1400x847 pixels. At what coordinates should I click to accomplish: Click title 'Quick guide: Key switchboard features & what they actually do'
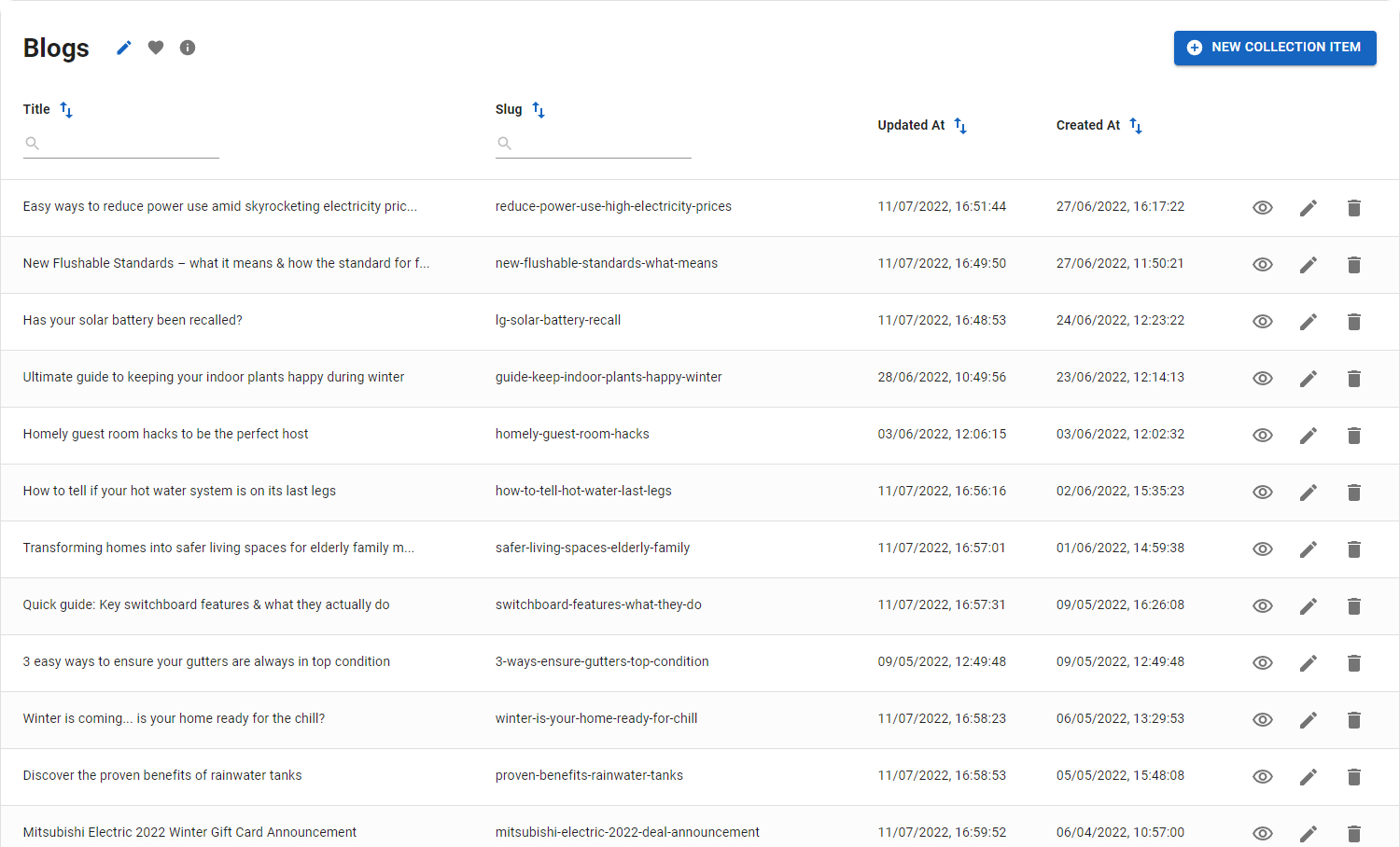206,604
